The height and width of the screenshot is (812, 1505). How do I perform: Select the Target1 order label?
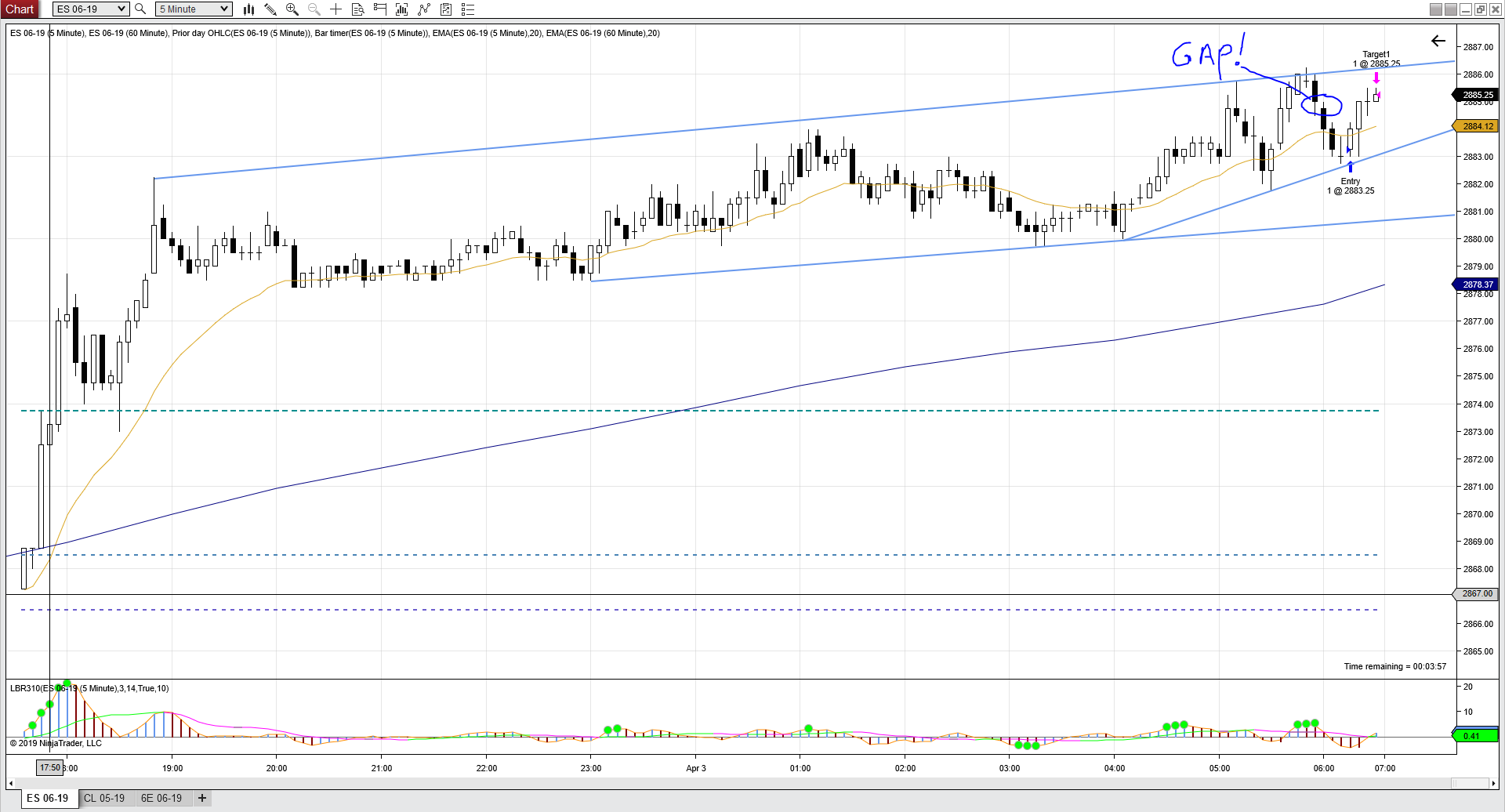pos(1376,59)
